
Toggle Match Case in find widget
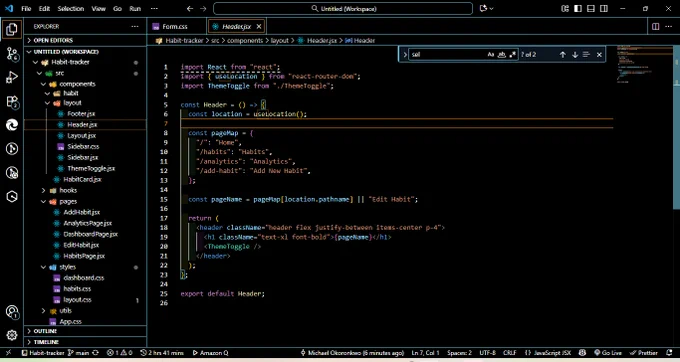click(490, 55)
